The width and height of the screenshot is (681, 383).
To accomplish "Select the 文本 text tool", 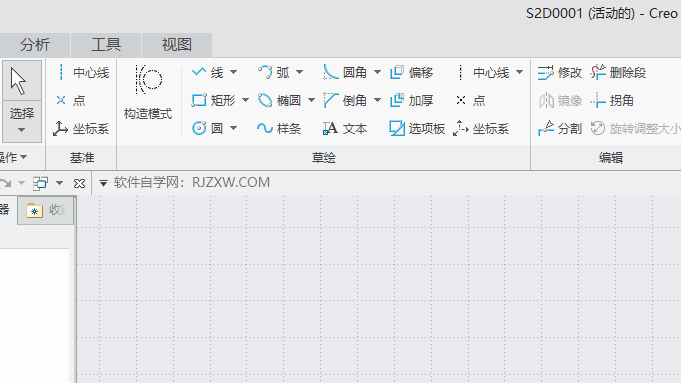I will [x=345, y=129].
